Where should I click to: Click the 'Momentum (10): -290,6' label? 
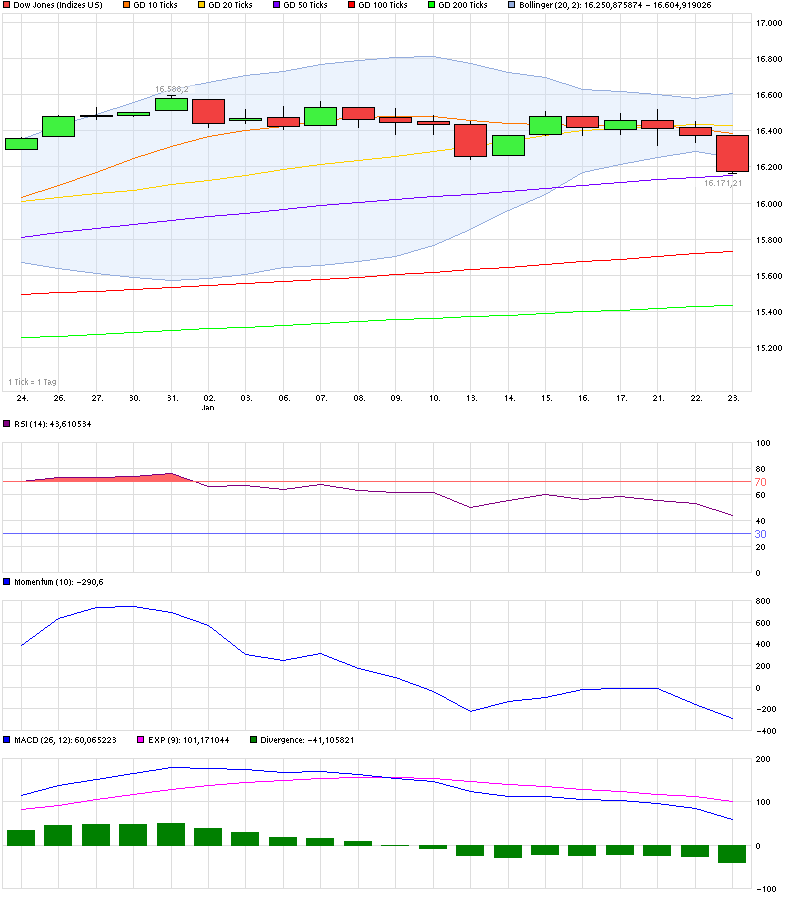(59, 582)
